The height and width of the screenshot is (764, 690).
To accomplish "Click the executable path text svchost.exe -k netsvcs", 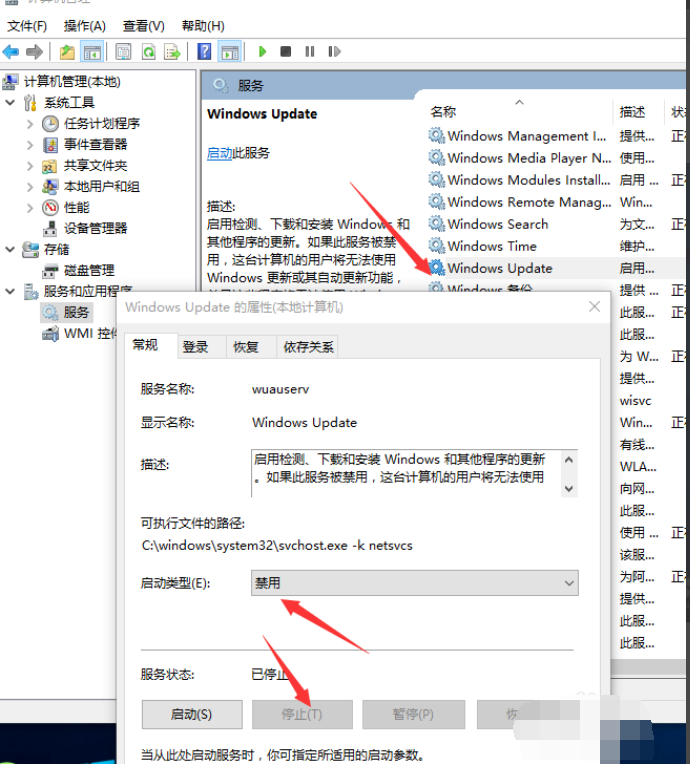I will coord(277,545).
